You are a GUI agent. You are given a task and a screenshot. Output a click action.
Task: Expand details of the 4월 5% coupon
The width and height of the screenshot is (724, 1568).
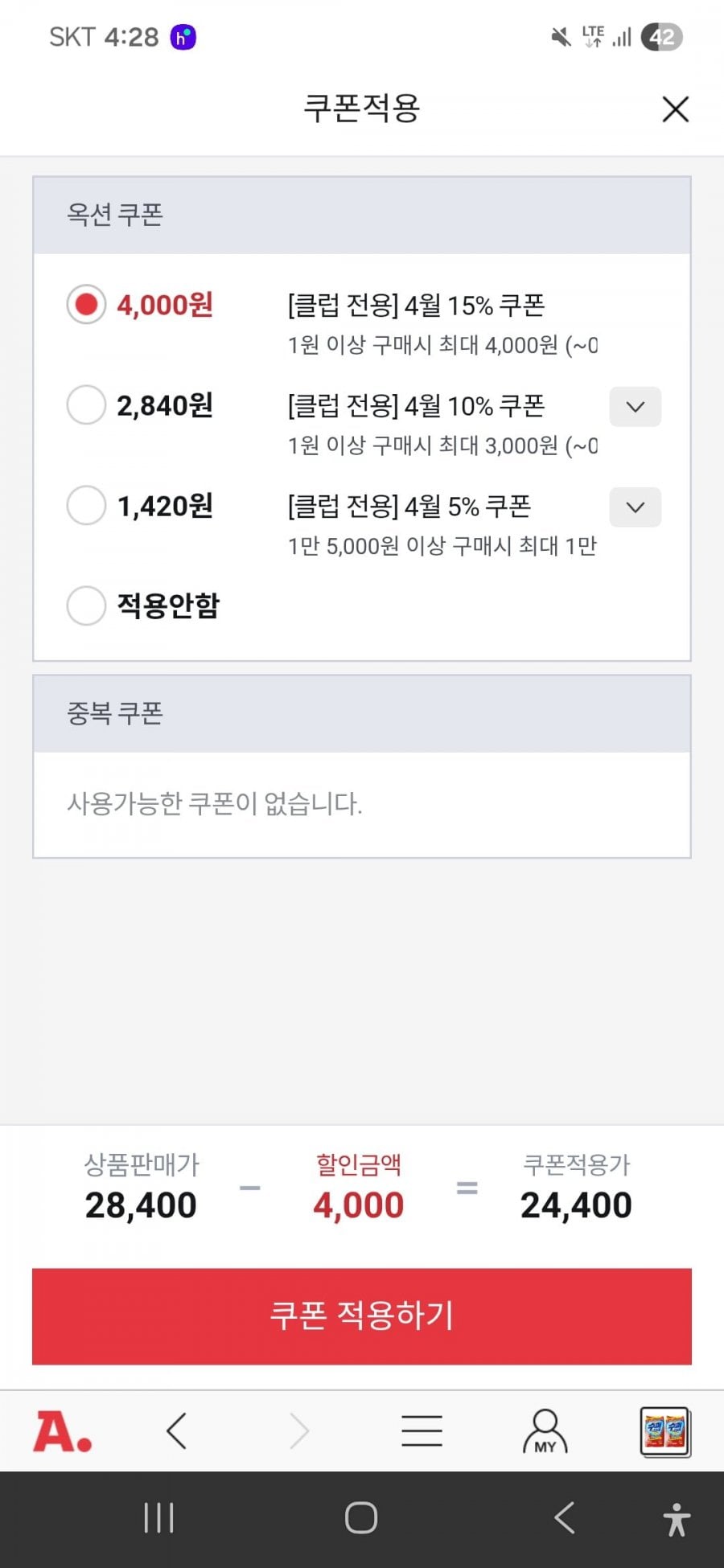tap(635, 507)
